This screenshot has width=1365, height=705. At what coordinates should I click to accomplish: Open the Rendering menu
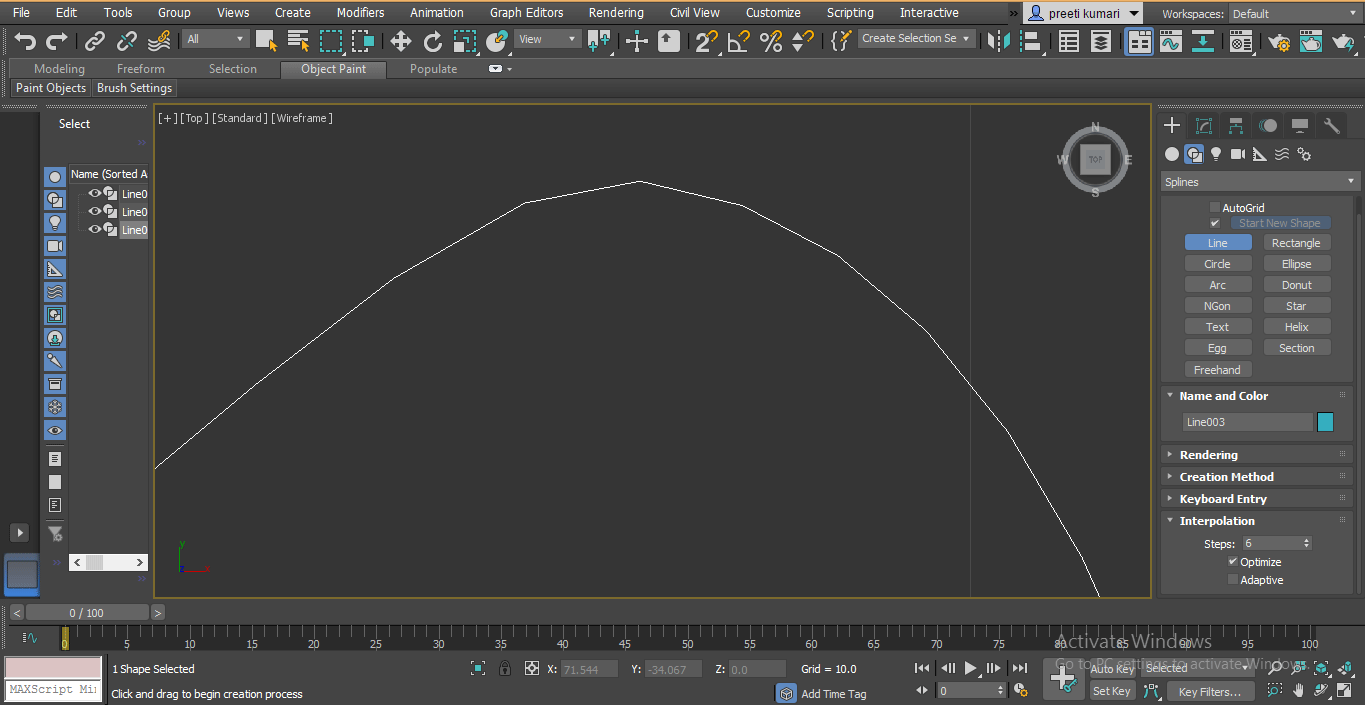pos(616,12)
